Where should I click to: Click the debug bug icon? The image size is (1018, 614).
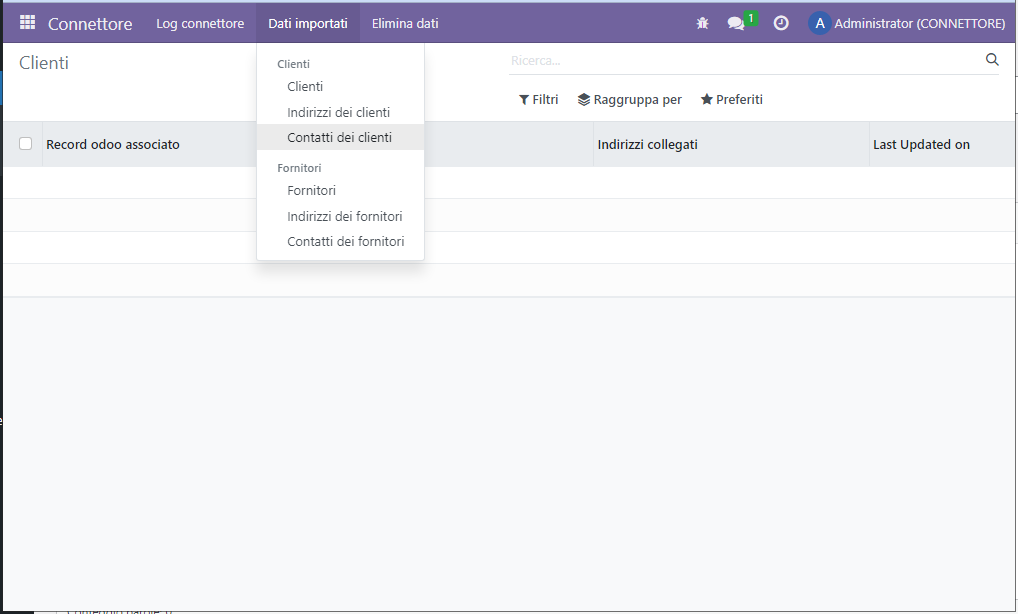[702, 23]
